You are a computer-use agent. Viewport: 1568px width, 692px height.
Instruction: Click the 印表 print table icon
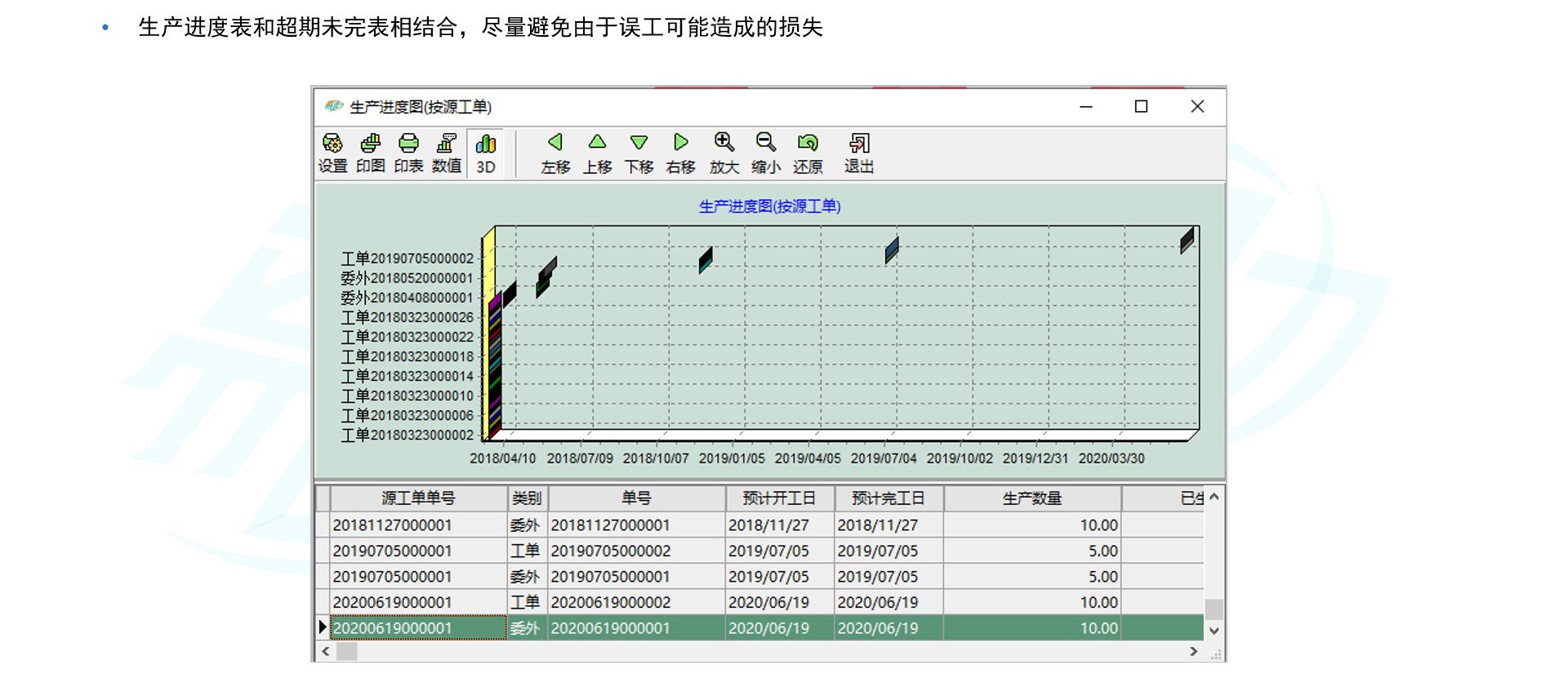[x=408, y=153]
